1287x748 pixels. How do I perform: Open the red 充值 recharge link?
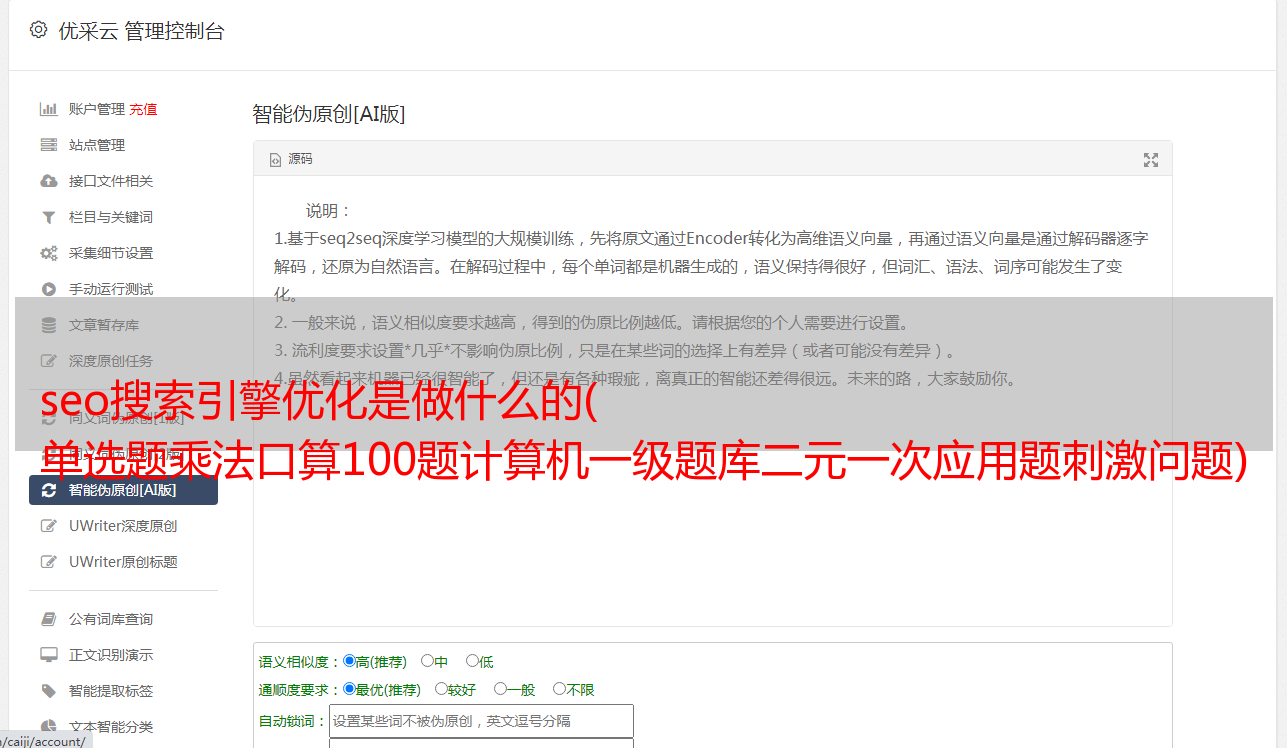[x=143, y=109]
